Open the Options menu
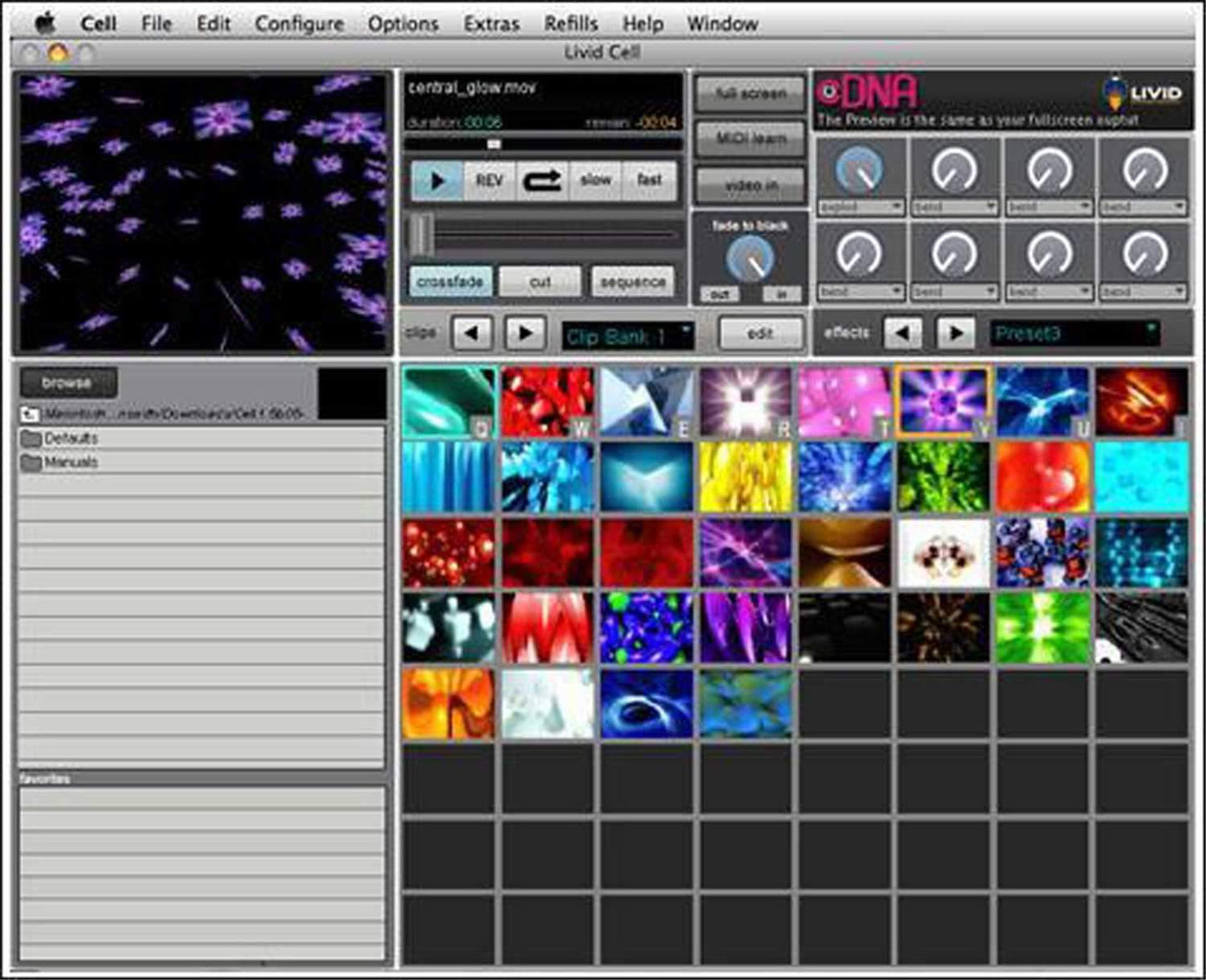 click(x=403, y=24)
